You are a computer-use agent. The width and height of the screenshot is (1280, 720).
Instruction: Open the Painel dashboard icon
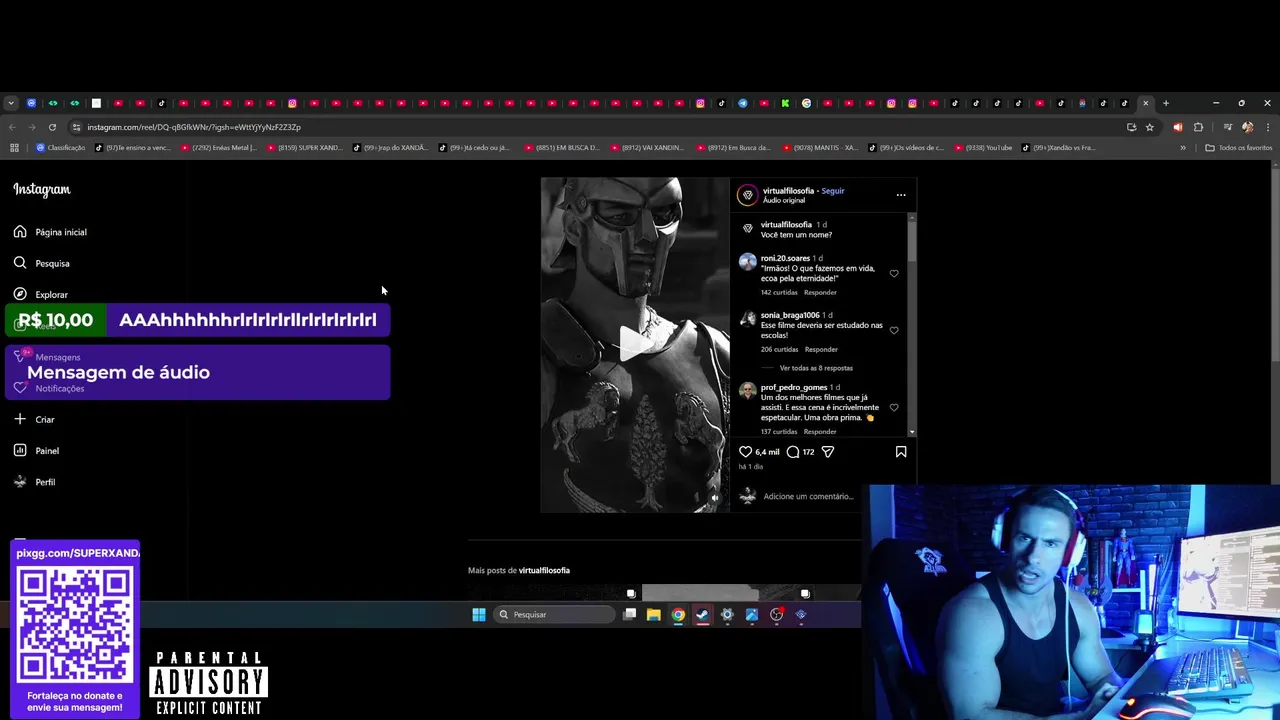coord(20,450)
